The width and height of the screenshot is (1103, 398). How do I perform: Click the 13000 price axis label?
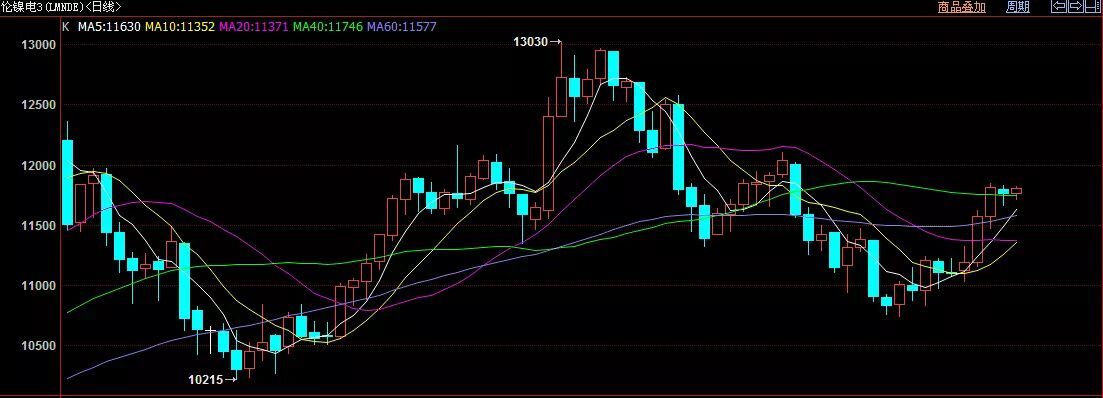point(39,45)
